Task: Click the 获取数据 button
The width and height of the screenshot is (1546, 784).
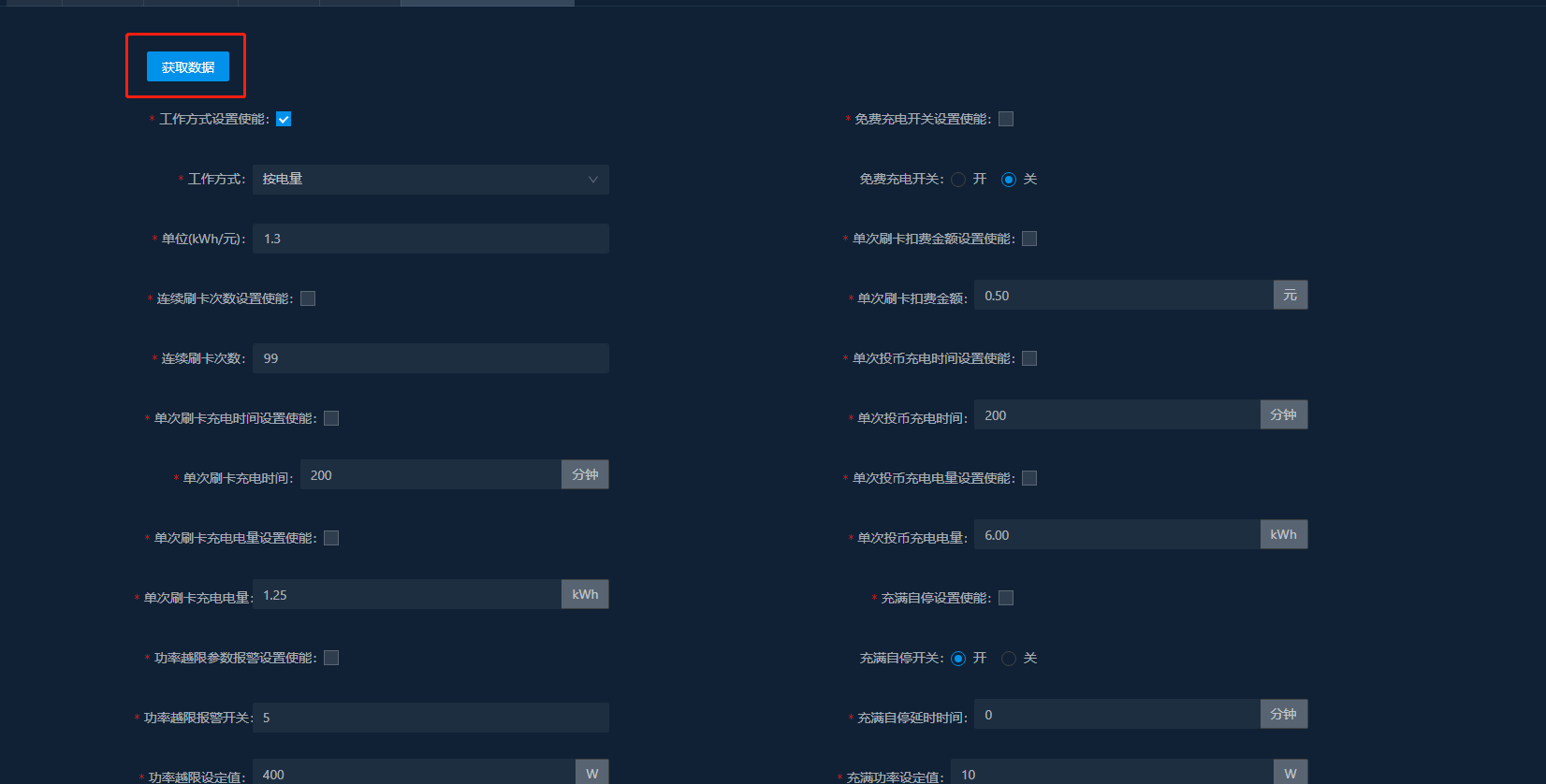Action: click(x=187, y=66)
